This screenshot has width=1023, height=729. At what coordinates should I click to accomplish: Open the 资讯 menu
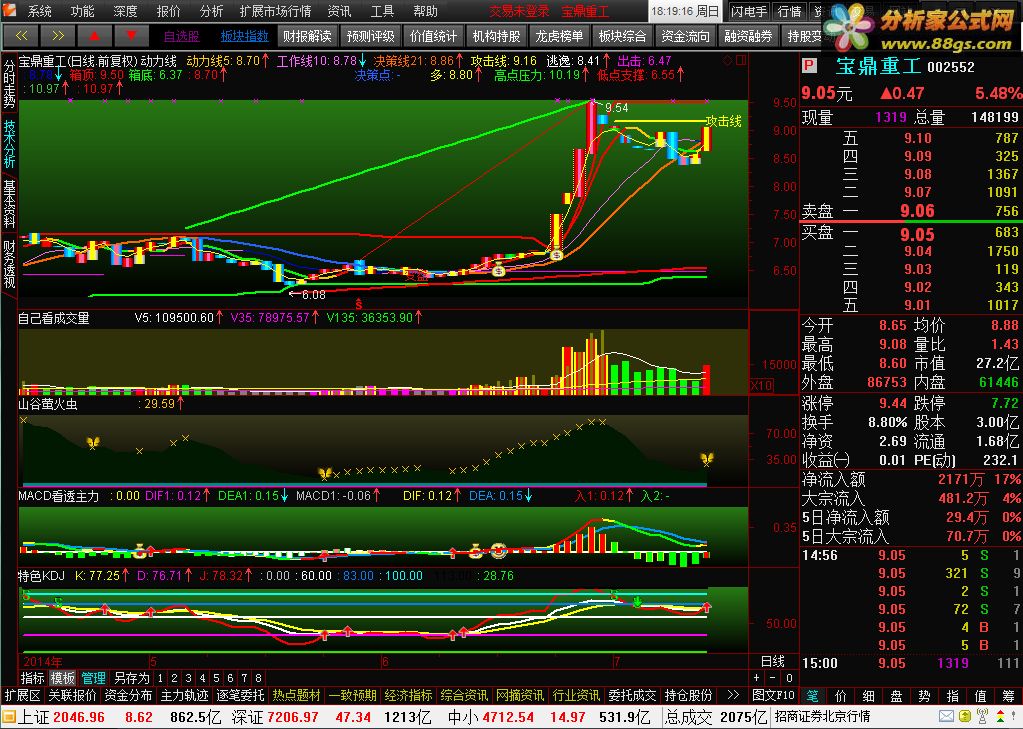pyautogui.click(x=339, y=11)
